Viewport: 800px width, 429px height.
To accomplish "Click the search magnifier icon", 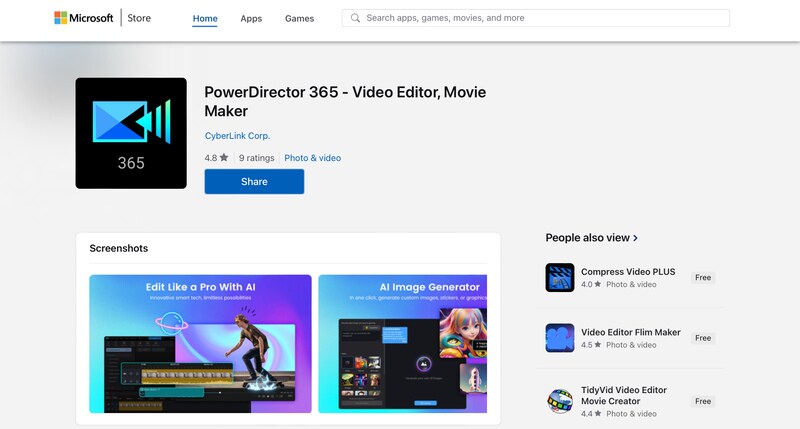I will [x=355, y=18].
